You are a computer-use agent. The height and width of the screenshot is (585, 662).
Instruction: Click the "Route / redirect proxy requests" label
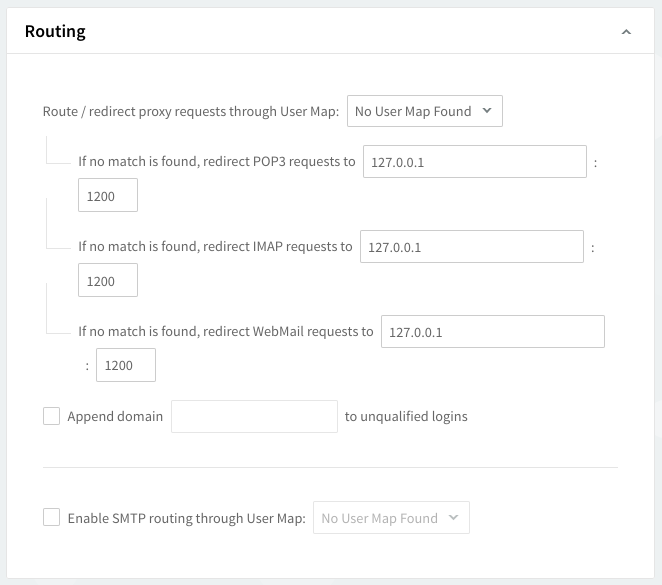[x=190, y=111]
